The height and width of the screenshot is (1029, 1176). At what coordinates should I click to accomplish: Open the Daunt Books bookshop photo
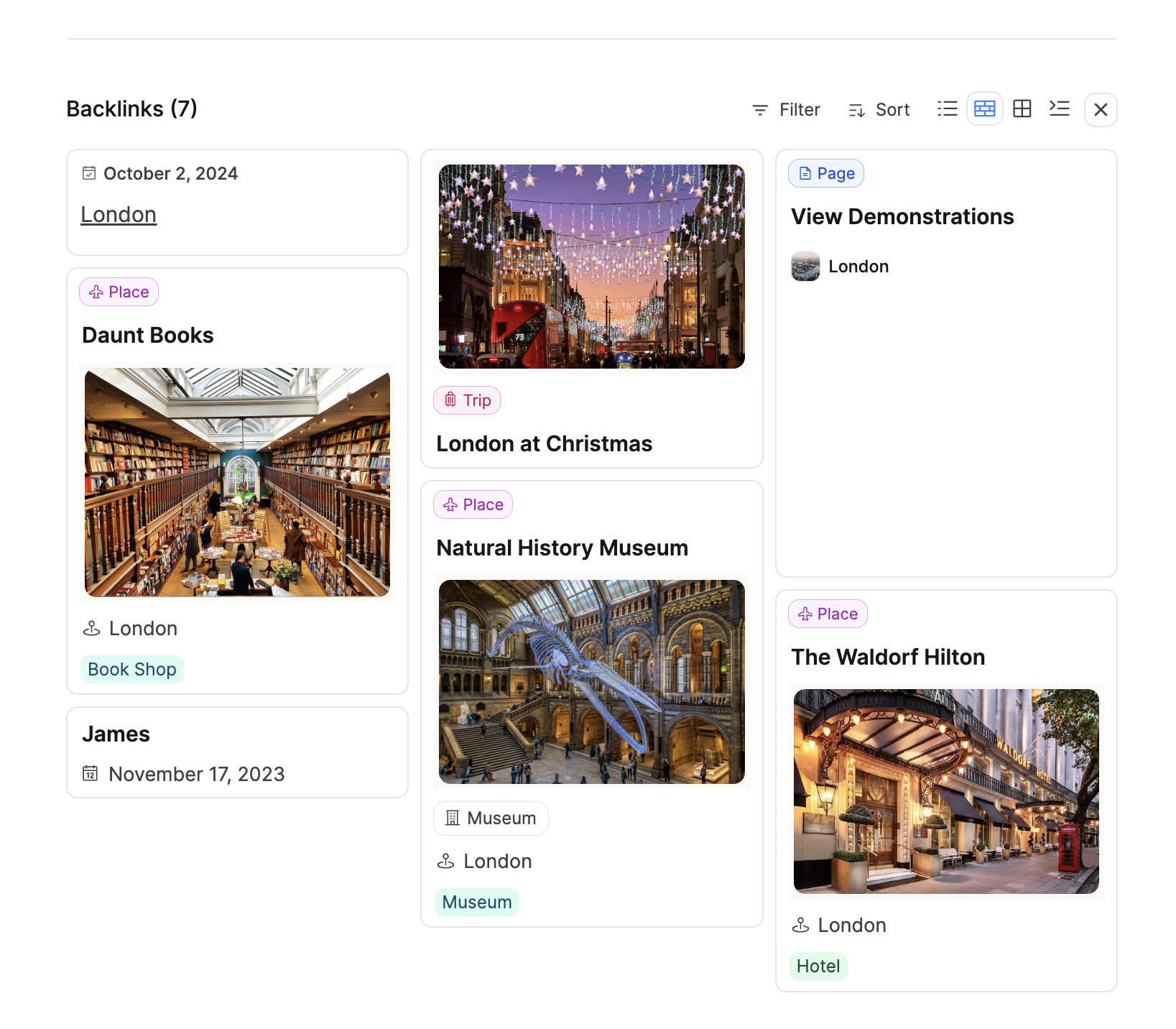[237, 482]
